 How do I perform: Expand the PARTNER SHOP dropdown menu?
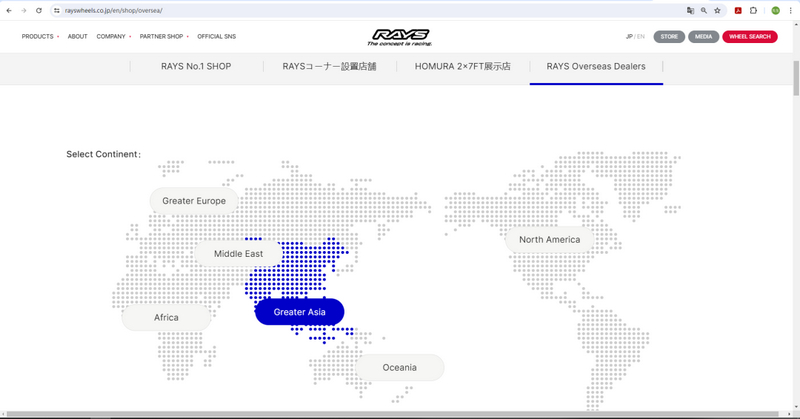(163, 37)
